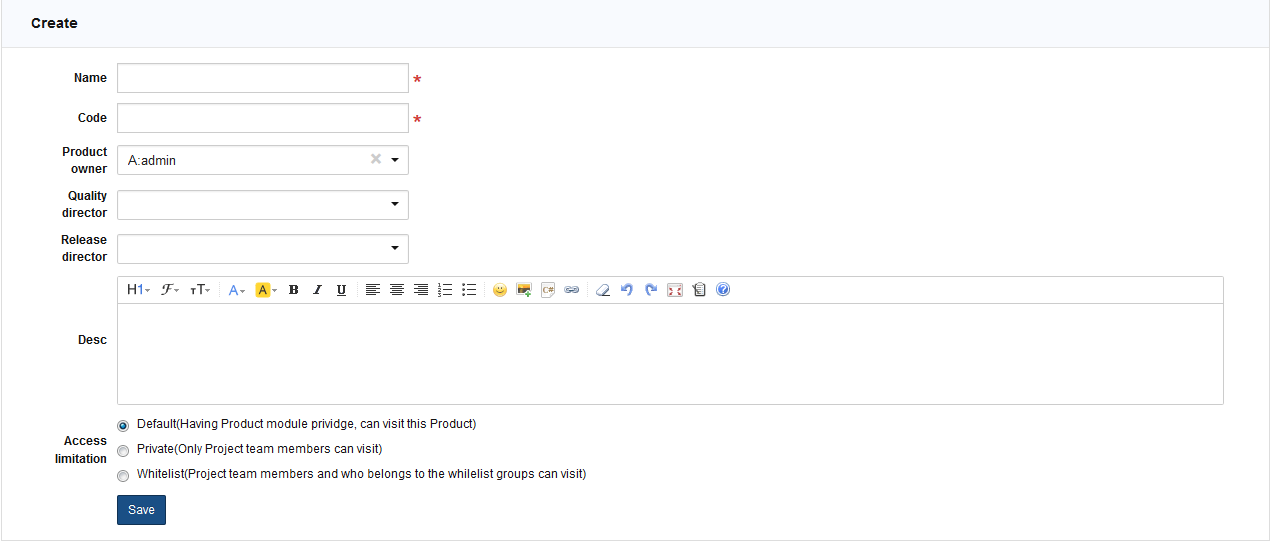Clear the A:admin product owner selection

(376, 159)
